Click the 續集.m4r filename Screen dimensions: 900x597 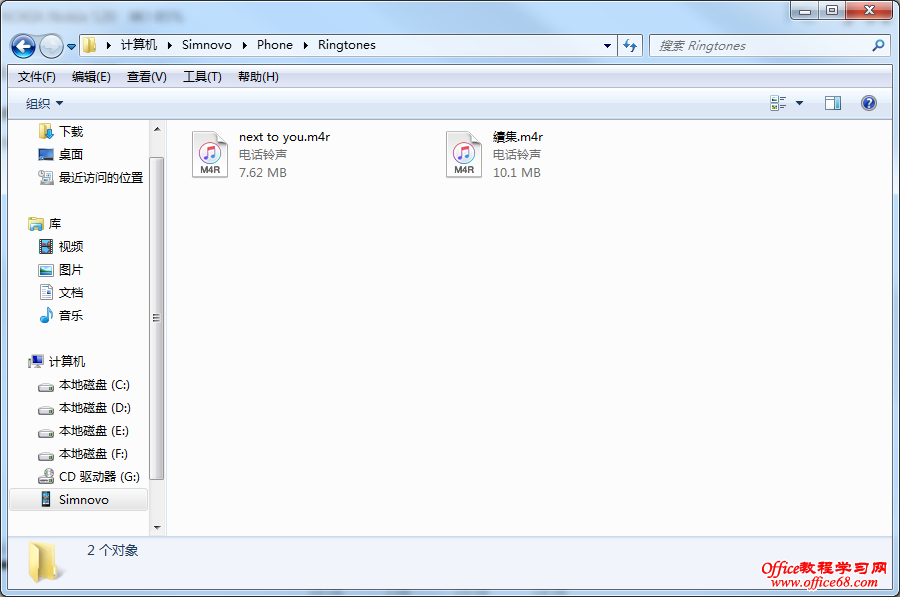518,137
